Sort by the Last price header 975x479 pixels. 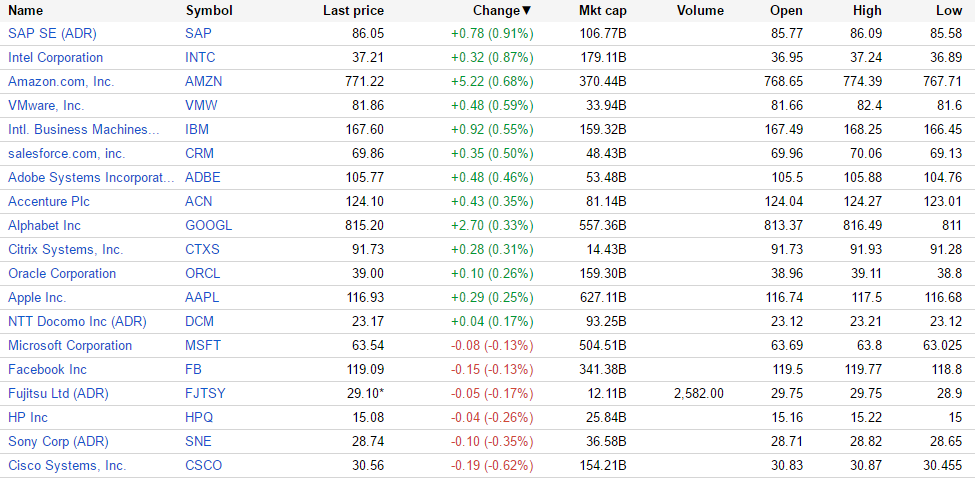click(x=353, y=10)
